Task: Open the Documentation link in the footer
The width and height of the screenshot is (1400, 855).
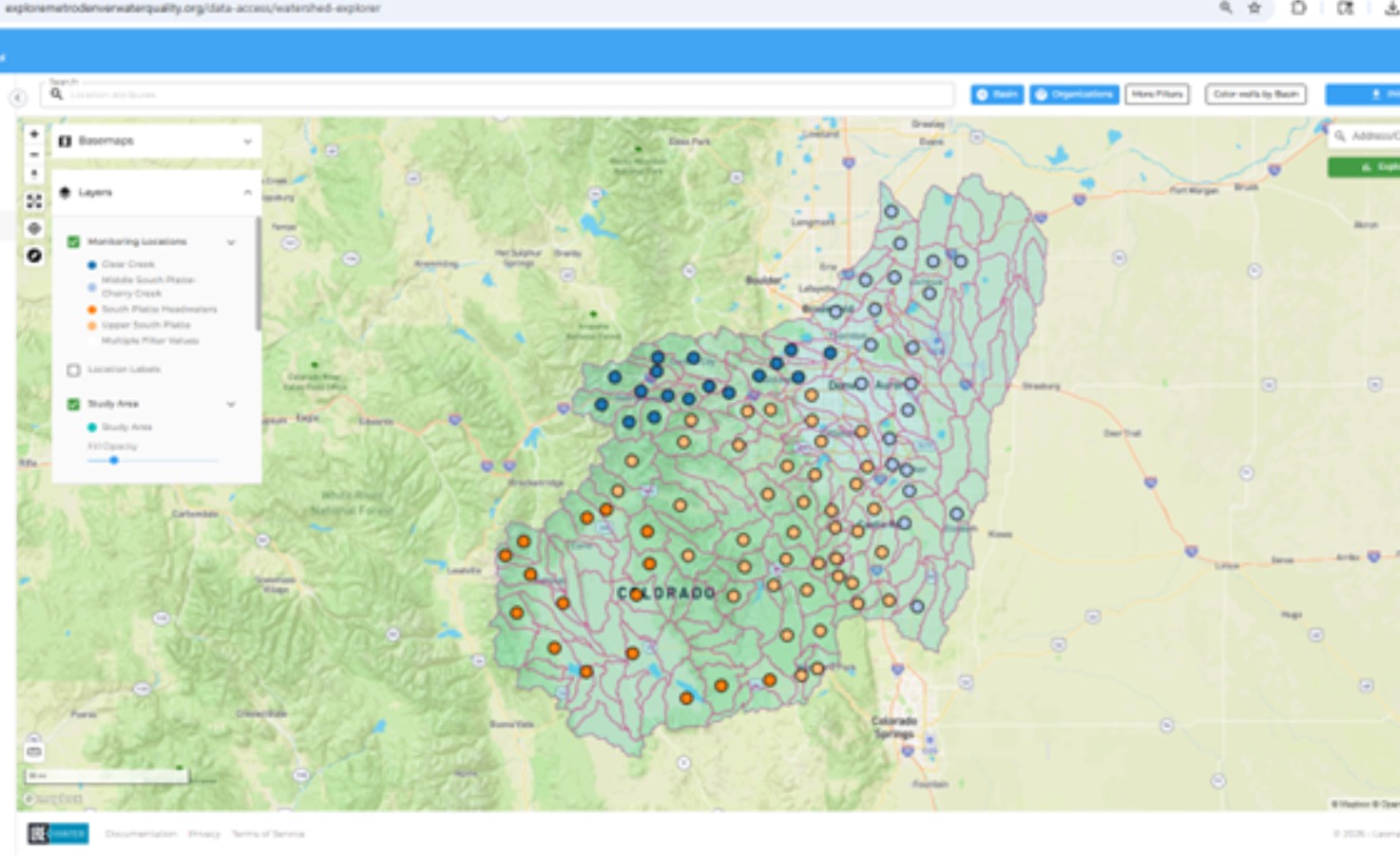Action: 141,834
